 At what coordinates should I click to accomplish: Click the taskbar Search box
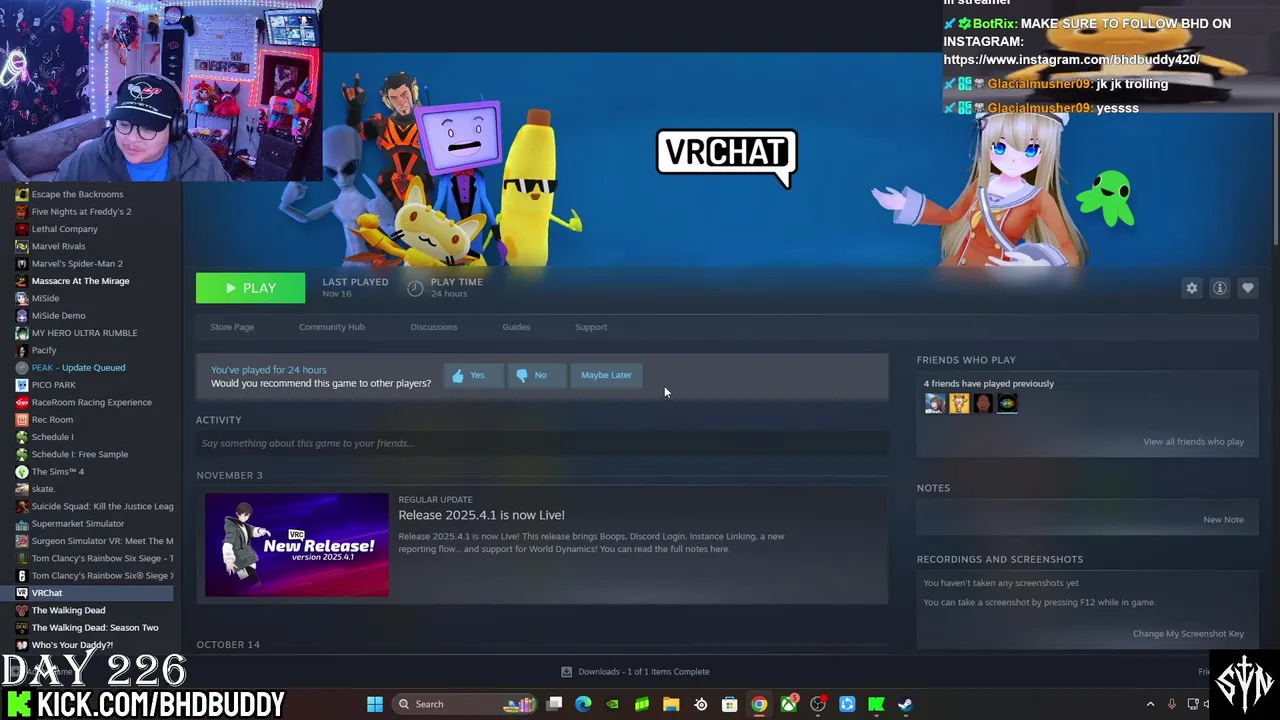(x=465, y=704)
